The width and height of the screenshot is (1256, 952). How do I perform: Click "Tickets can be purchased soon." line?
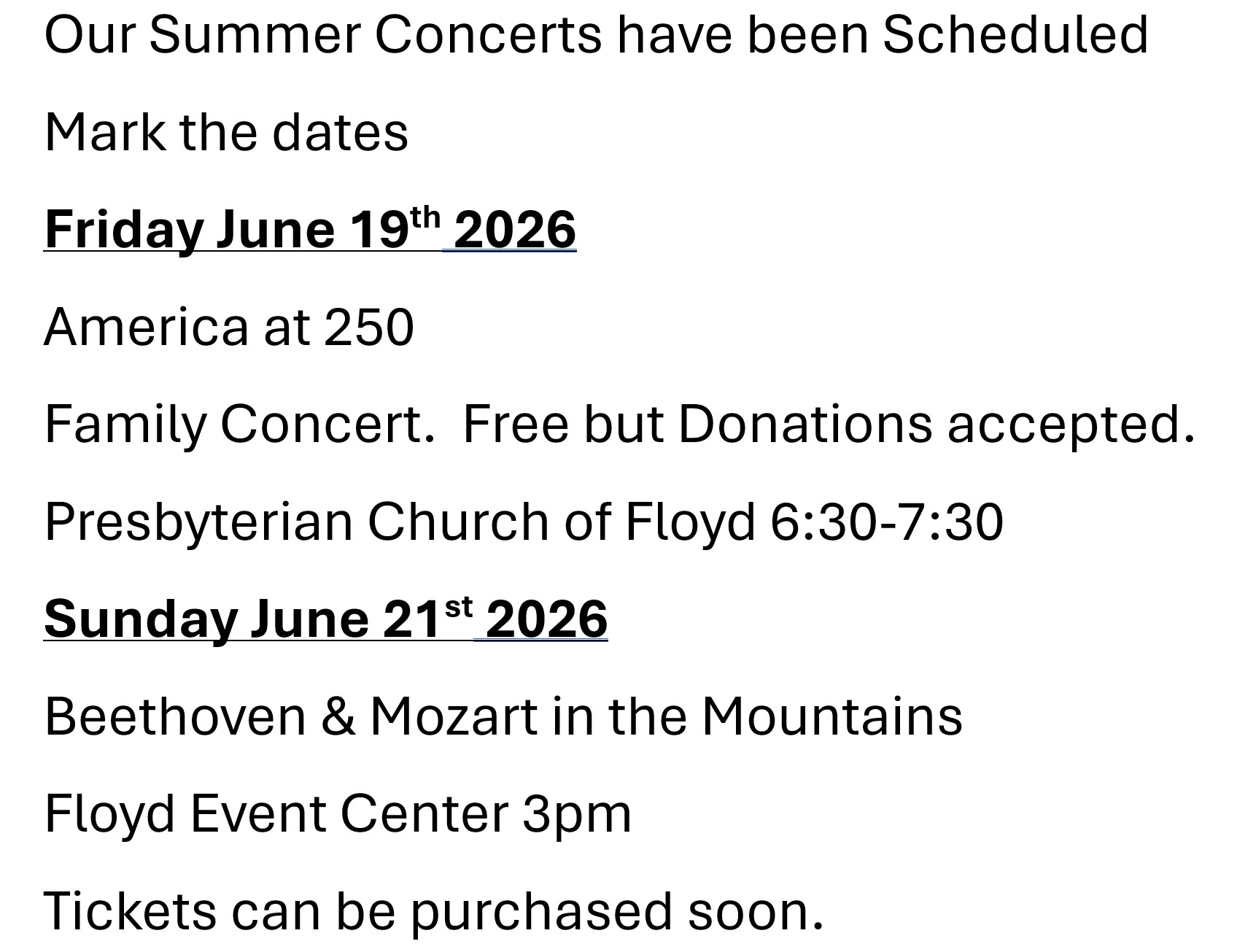(434, 911)
